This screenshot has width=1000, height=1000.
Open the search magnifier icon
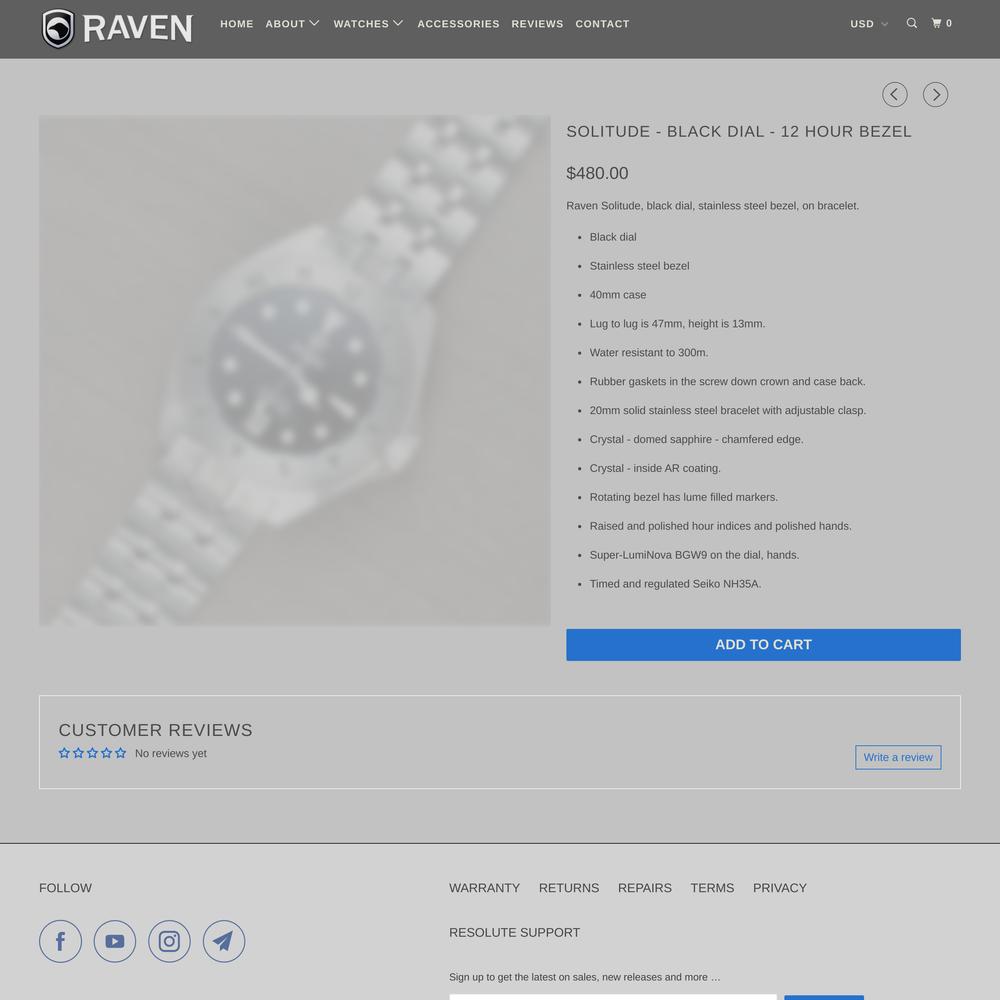[x=912, y=24]
